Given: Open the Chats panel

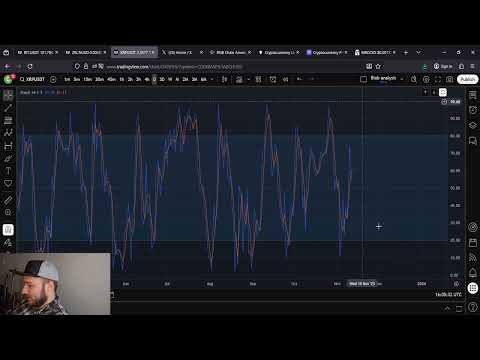Looking at the screenshot, I should coord(473,141).
